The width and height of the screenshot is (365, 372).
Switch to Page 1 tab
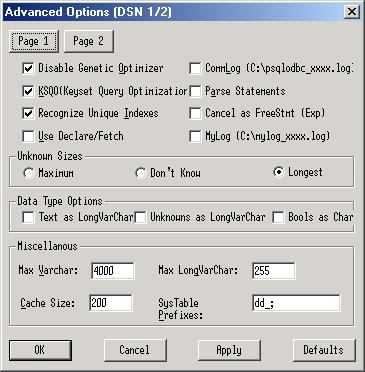click(x=34, y=41)
